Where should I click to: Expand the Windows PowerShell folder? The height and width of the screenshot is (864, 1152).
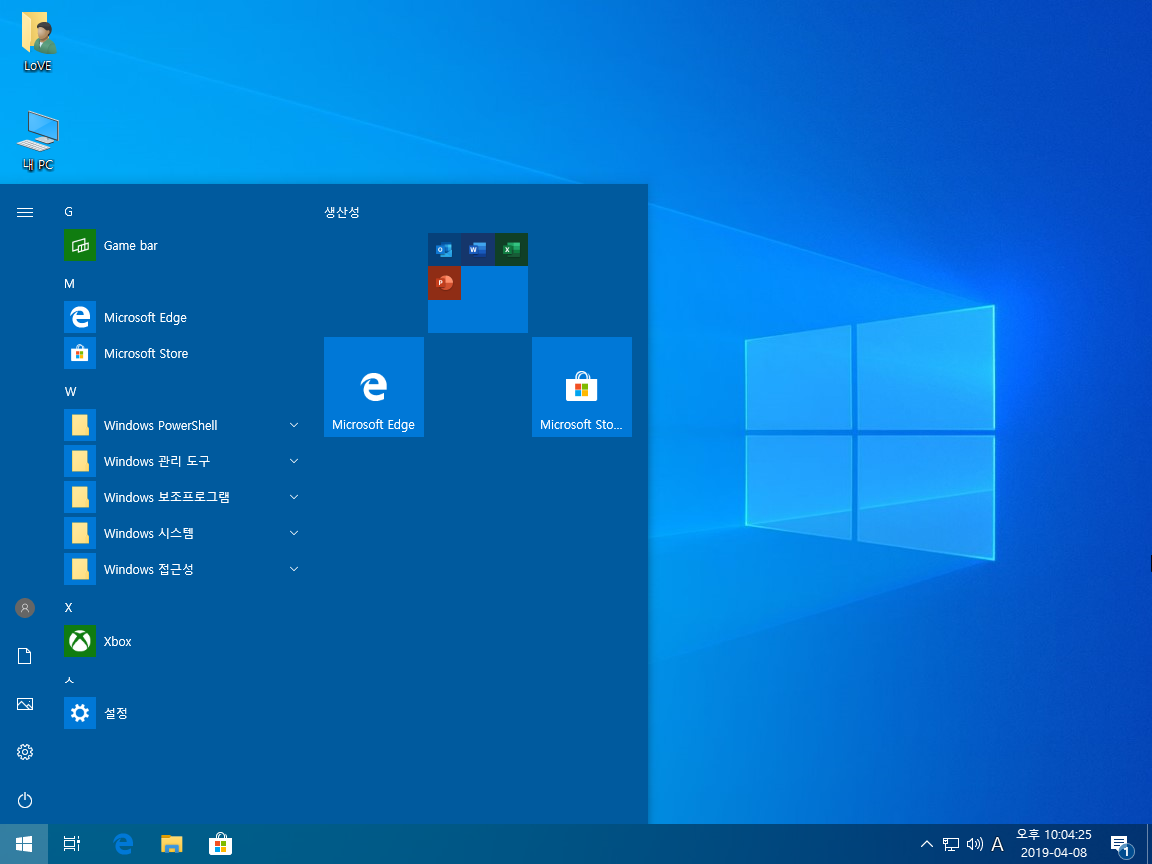tap(182, 425)
